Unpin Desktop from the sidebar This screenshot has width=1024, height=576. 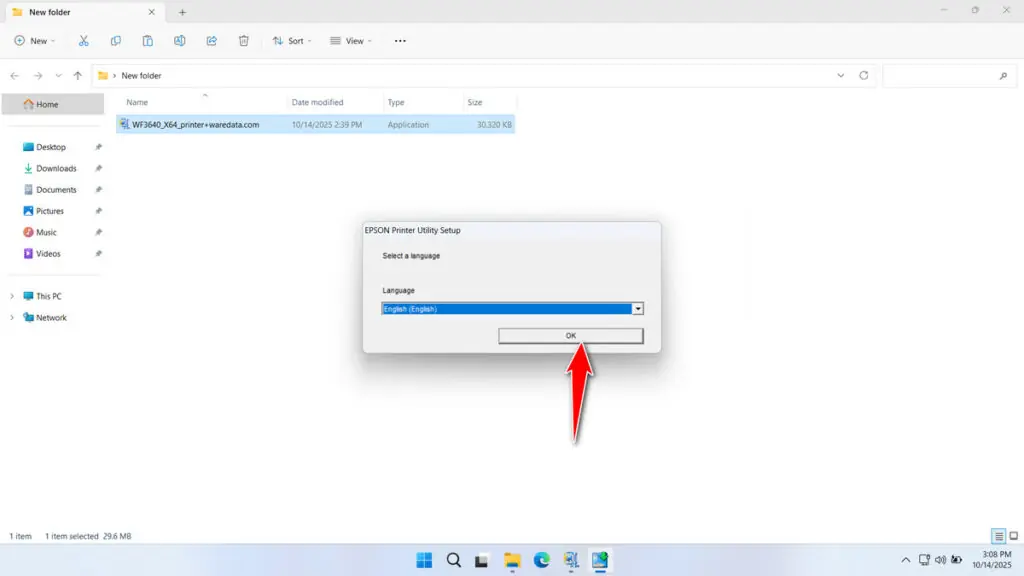tap(97, 147)
